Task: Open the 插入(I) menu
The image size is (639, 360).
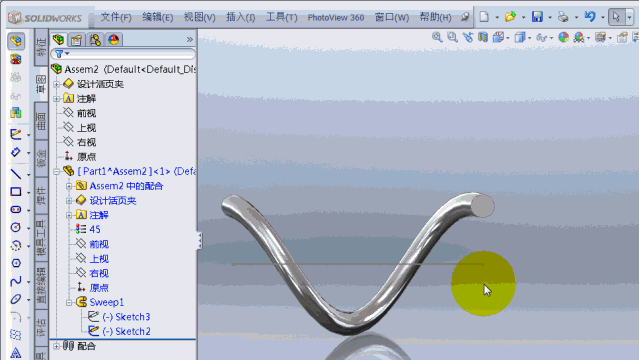Action: click(240, 18)
